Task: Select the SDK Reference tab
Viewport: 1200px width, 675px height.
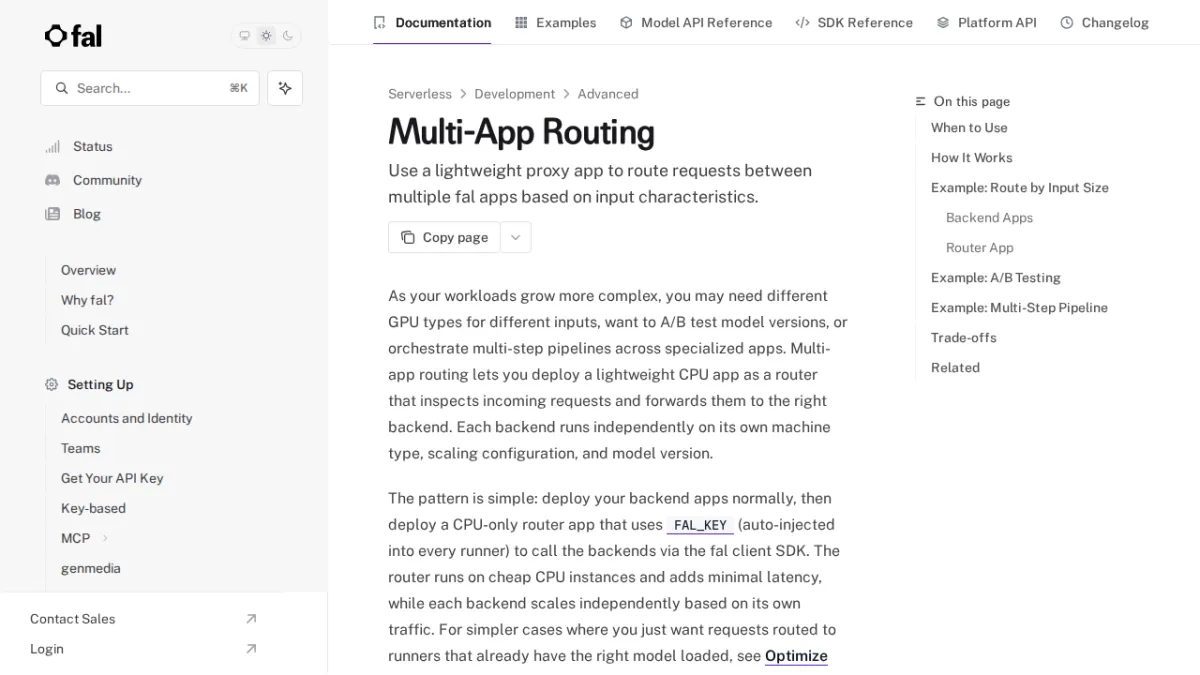Action: 854,22
